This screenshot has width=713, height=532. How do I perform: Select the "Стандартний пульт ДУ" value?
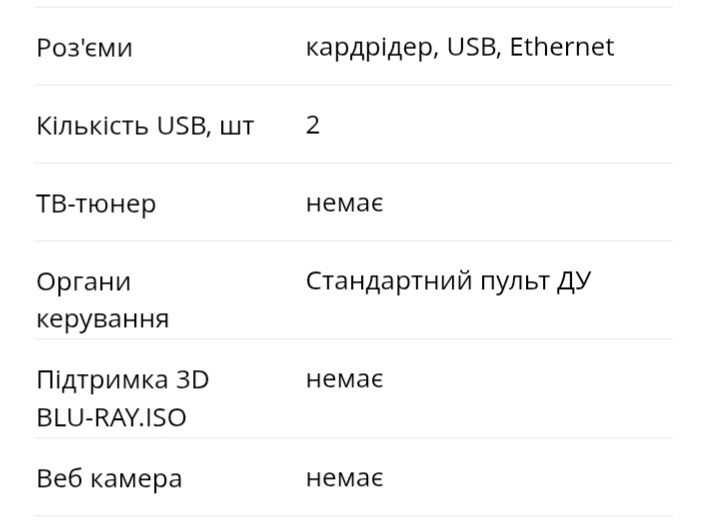tap(448, 281)
